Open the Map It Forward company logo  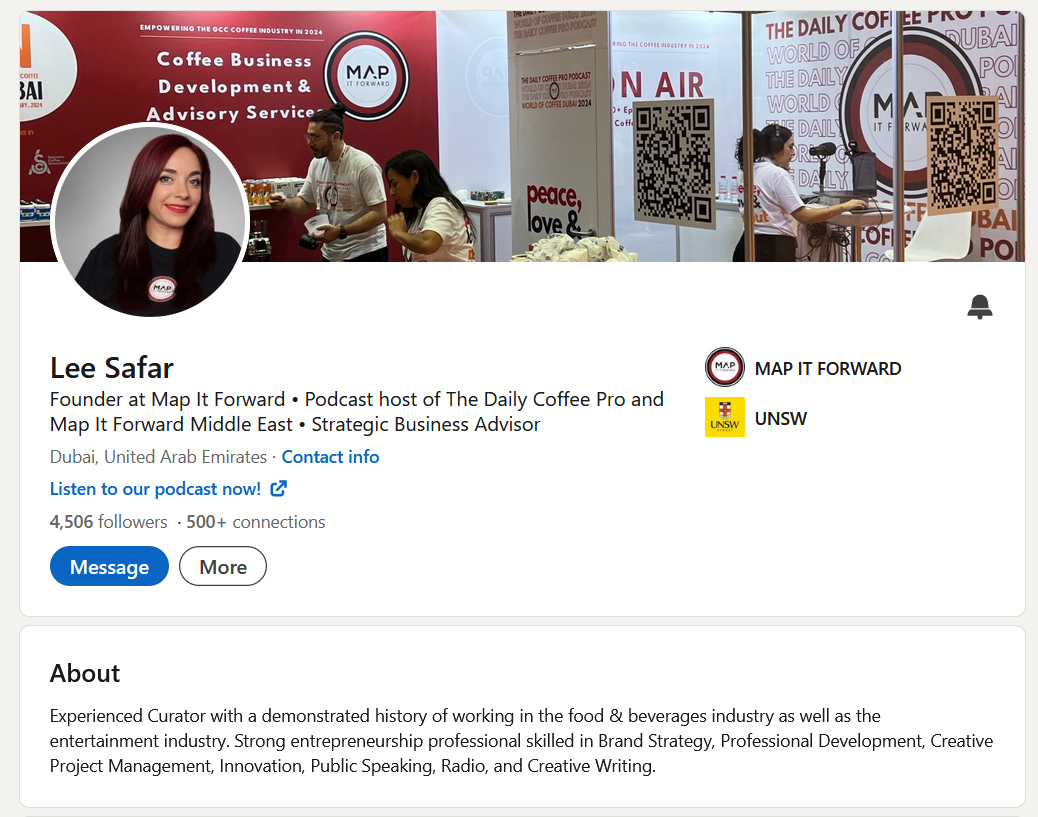725,367
